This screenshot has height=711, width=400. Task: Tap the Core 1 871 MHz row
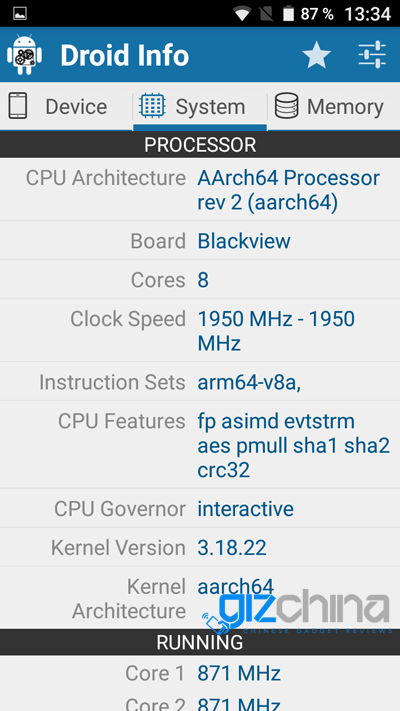[x=200, y=673]
